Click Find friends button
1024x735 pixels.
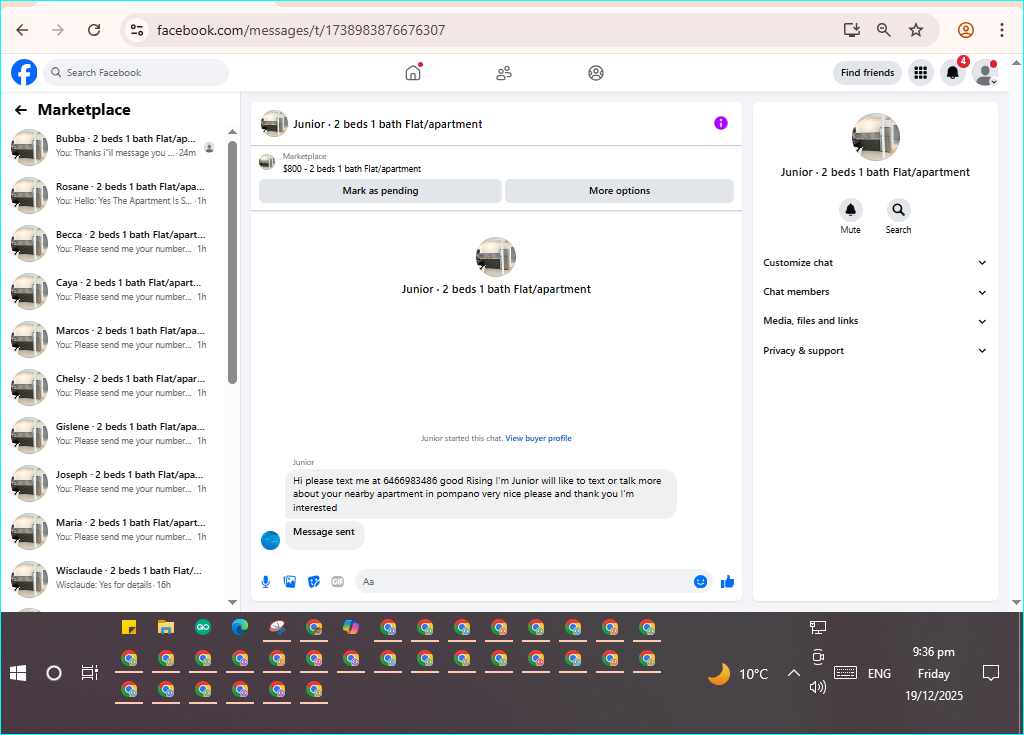tap(867, 73)
